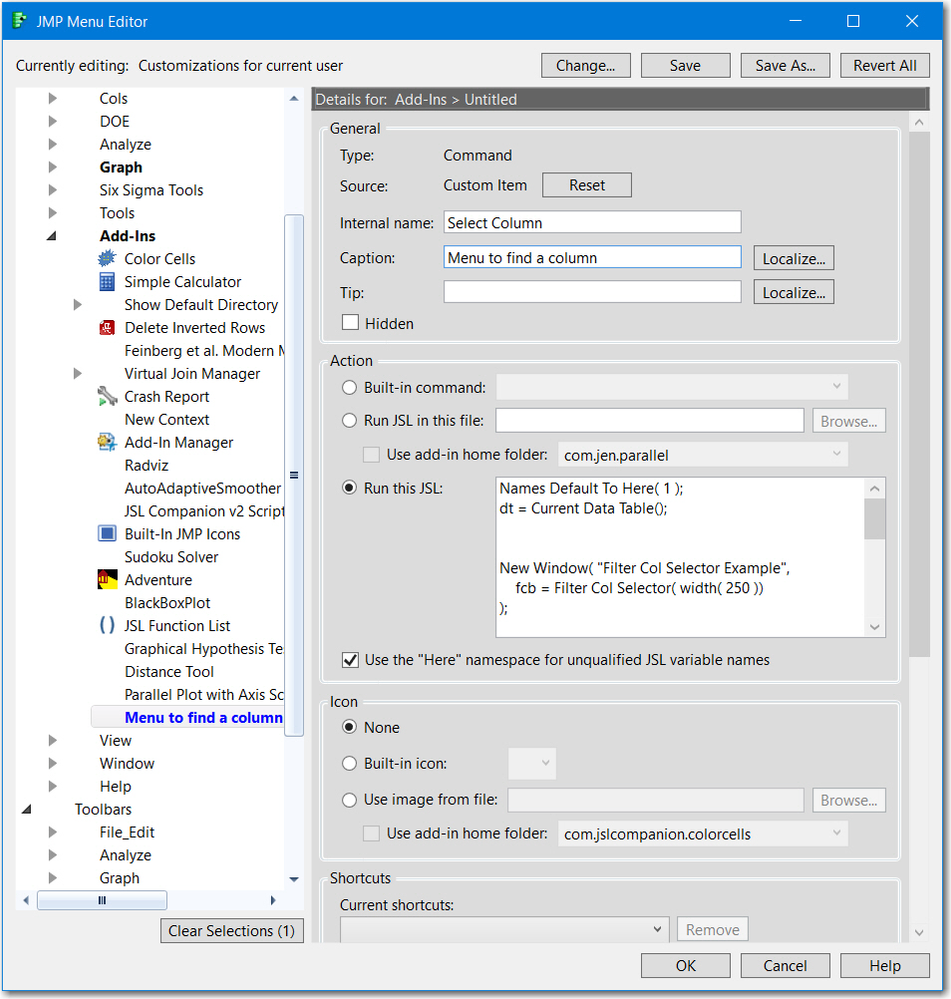Expand the Cols menu tree node
Viewport: 951px width, 999px height.
53,98
